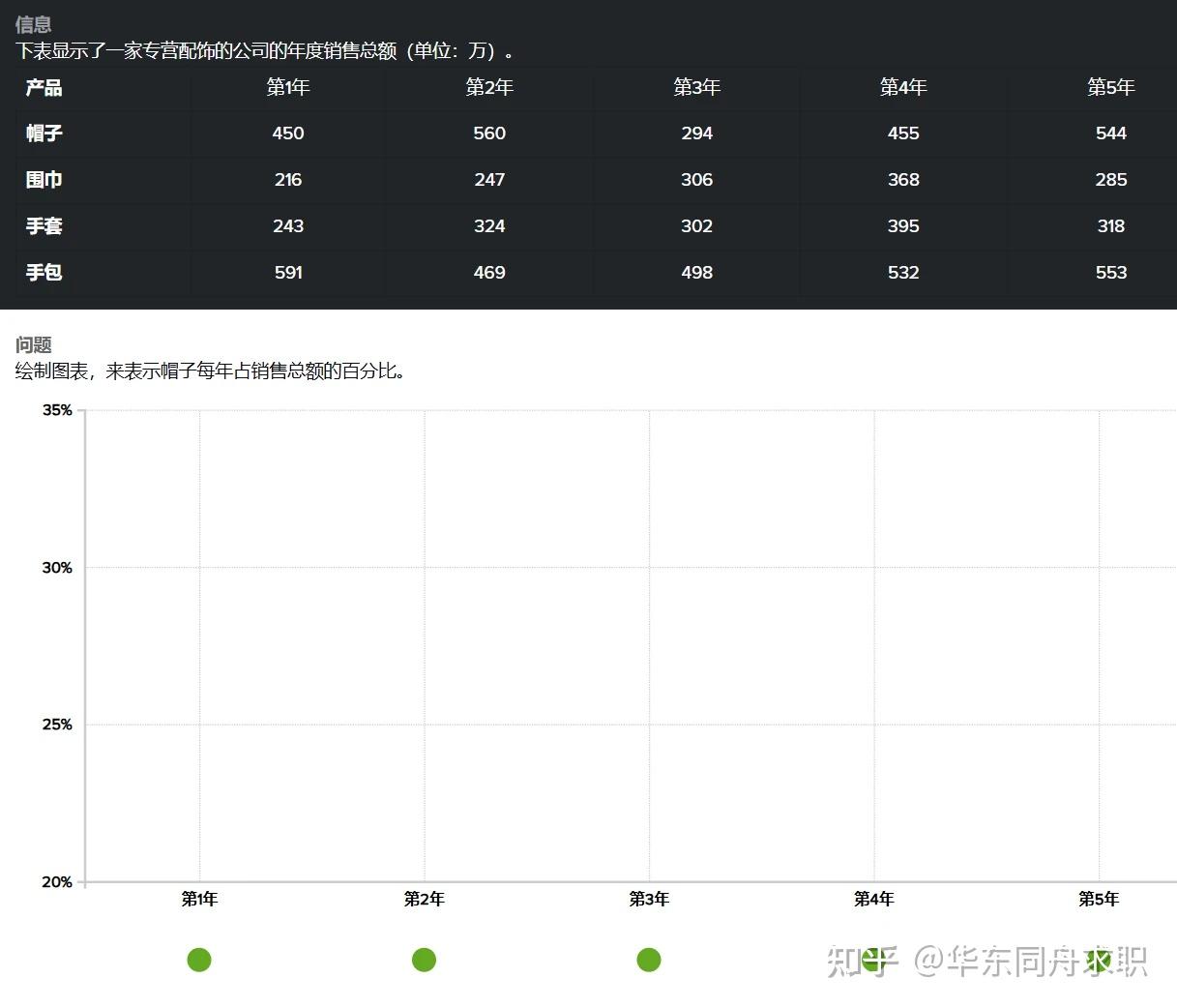Select the green marker below 第2年
The width and height of the screenshot is (1177, 1008).
click(x=424, y=960)
